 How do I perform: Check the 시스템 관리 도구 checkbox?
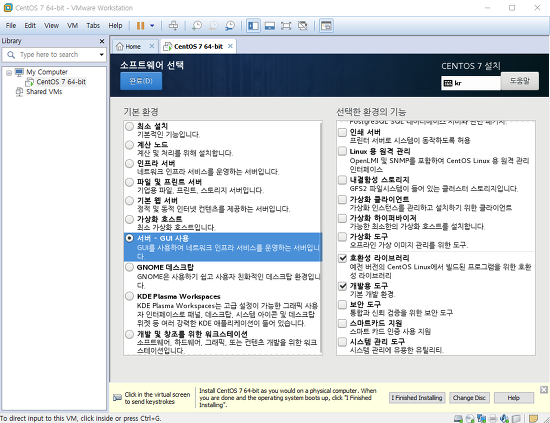tap(342, 342)
